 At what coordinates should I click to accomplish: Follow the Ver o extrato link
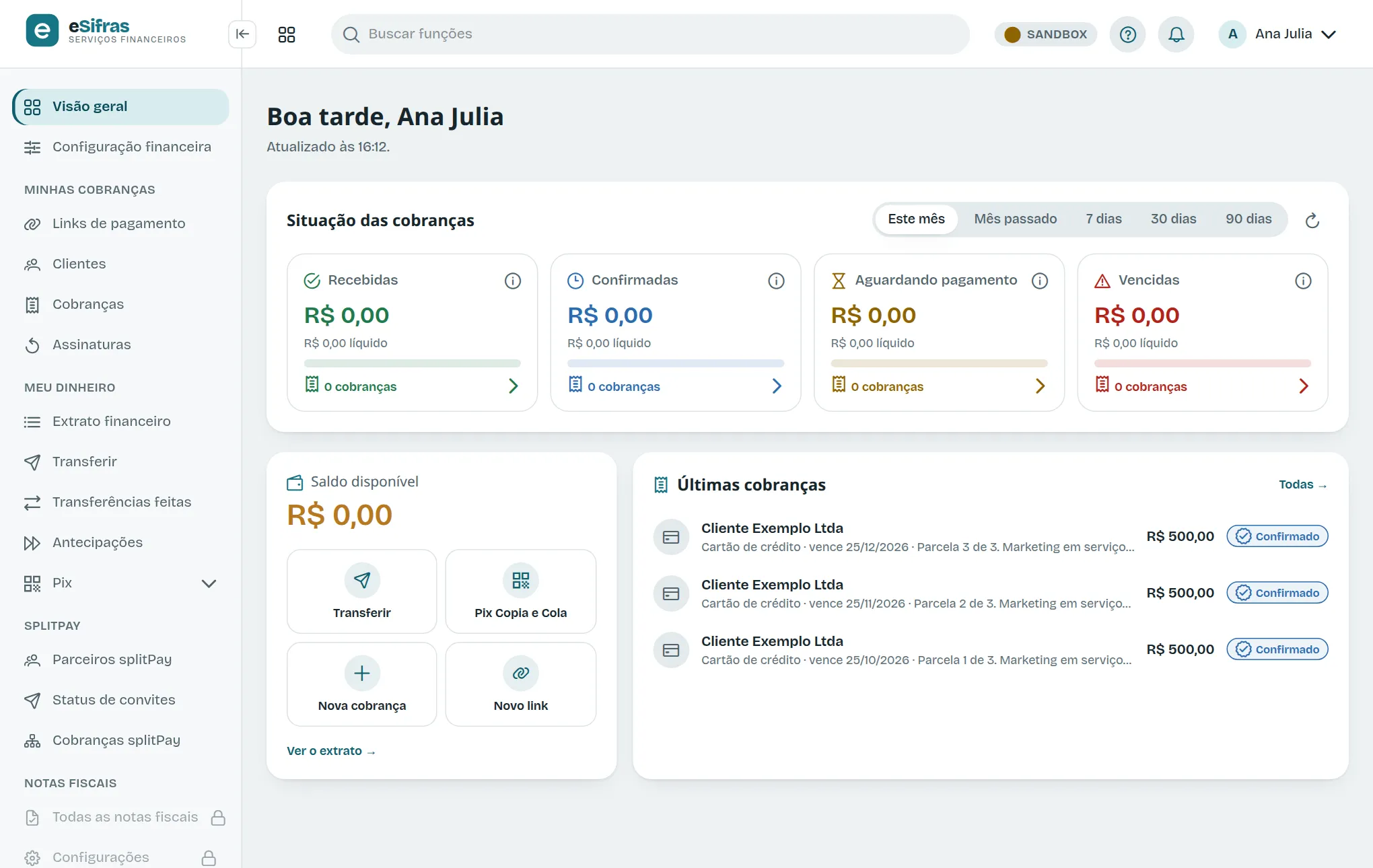click(x=331, y=751)
